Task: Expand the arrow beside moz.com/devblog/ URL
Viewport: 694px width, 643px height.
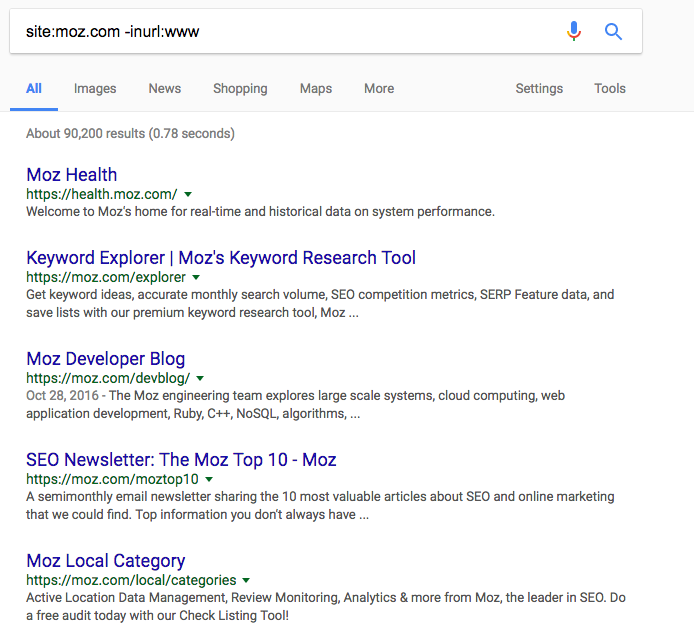Action: coord(200,378)
